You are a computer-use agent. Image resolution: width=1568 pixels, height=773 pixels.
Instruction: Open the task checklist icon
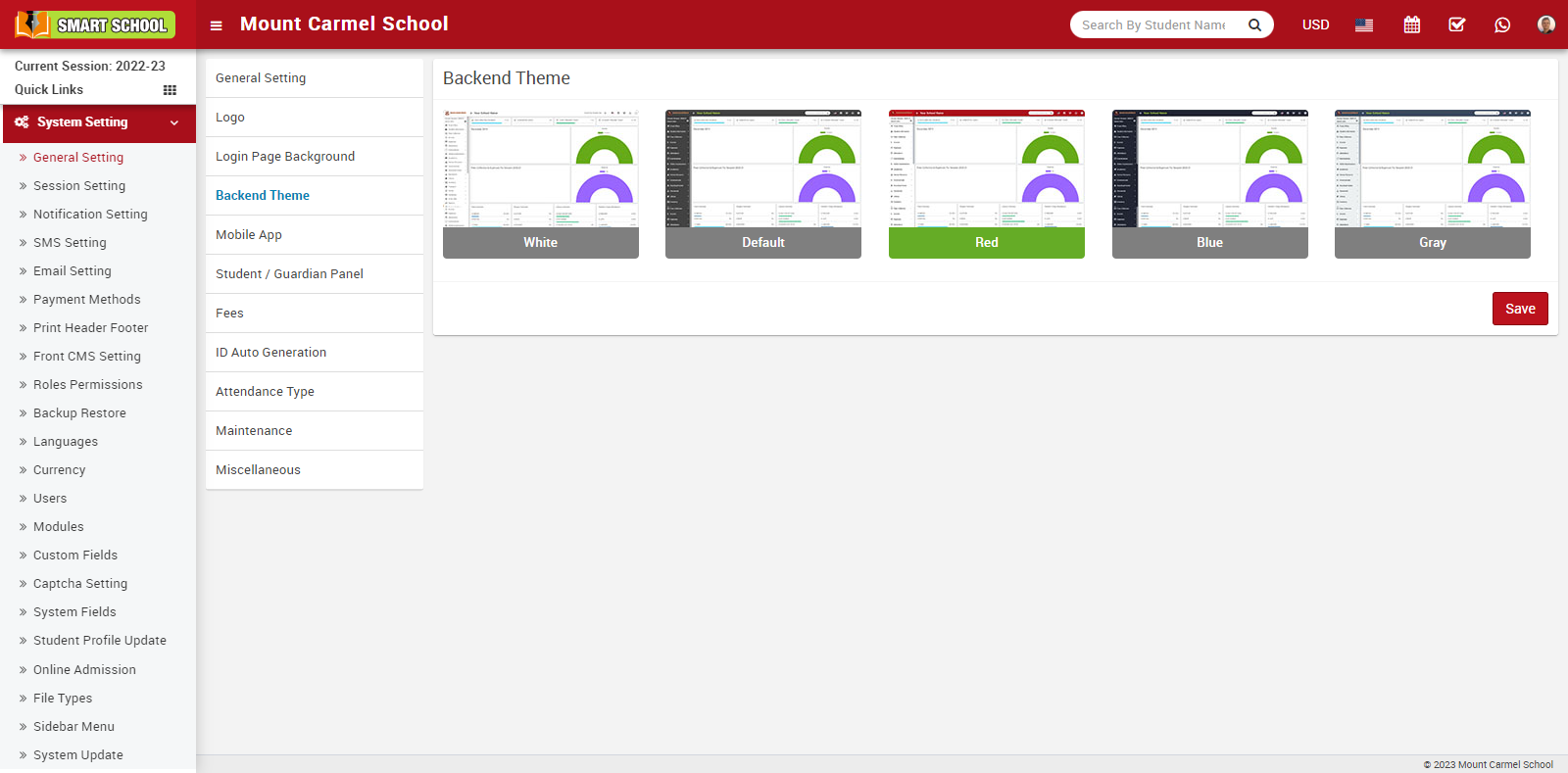[1456, 24]
